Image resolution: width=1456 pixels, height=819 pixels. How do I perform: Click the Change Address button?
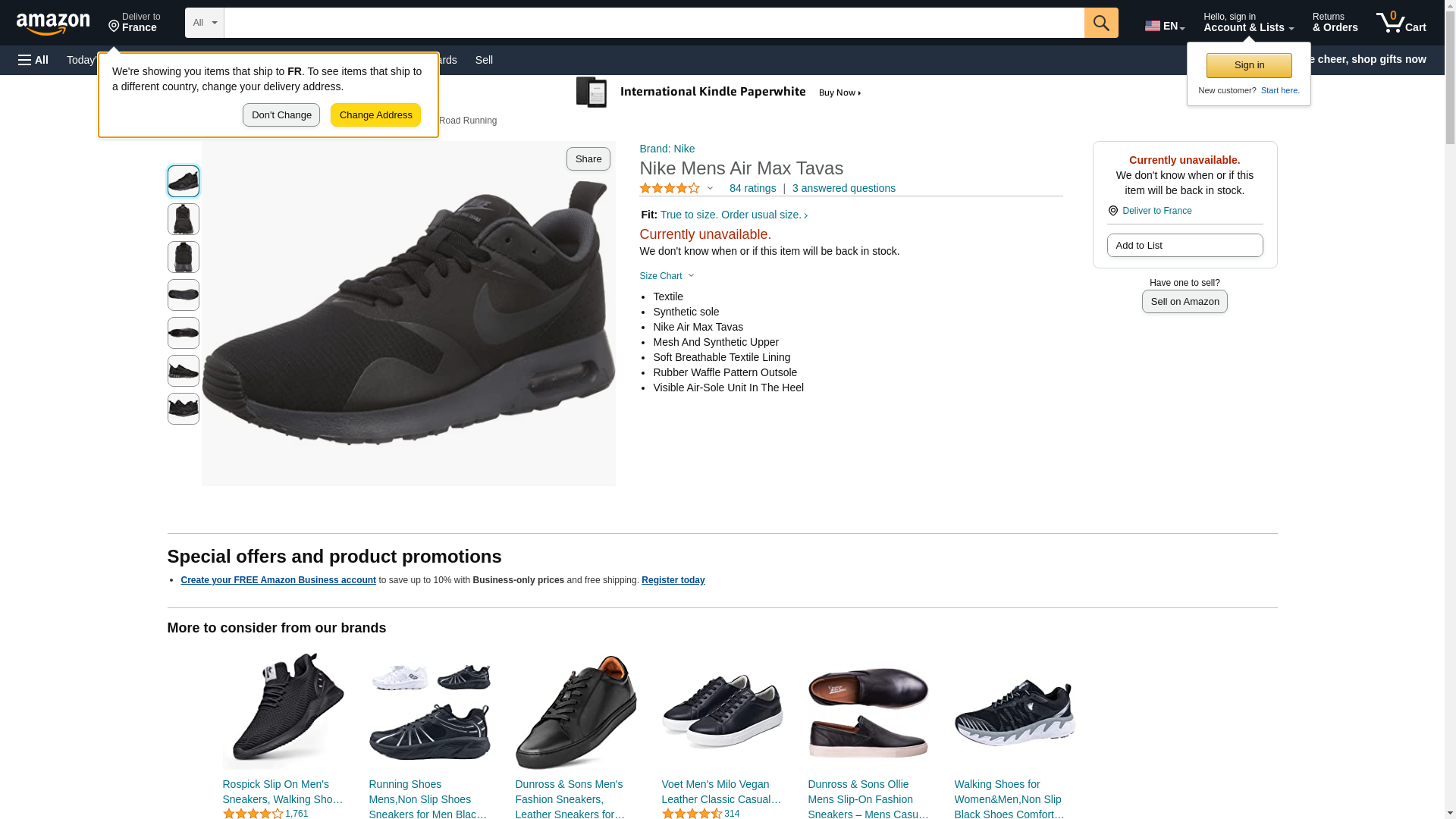pos(375,115)
